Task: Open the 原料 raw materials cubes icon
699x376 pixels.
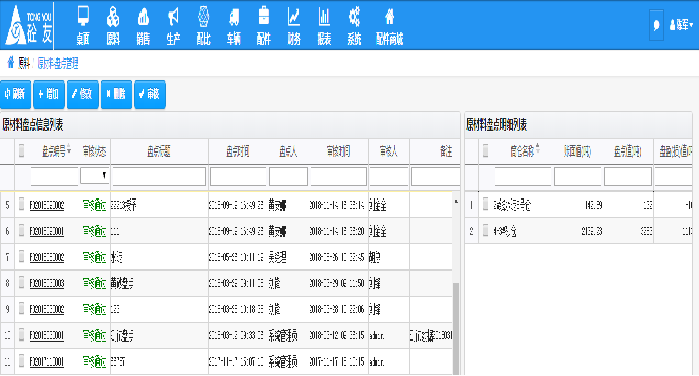Action: click(113, 17)
